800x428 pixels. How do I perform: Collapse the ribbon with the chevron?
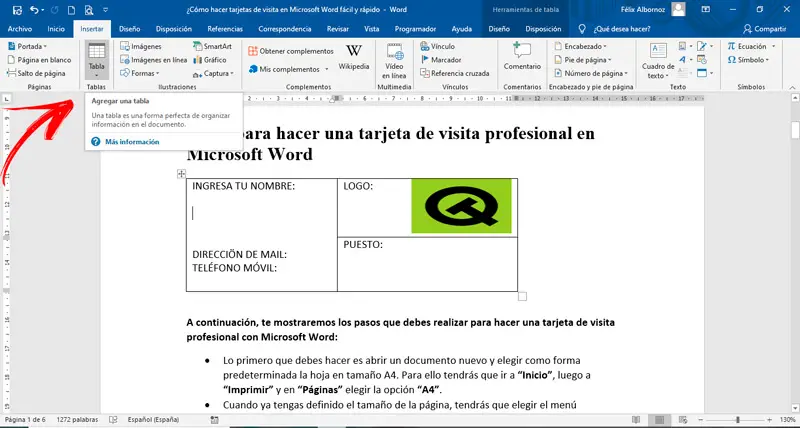792,87
